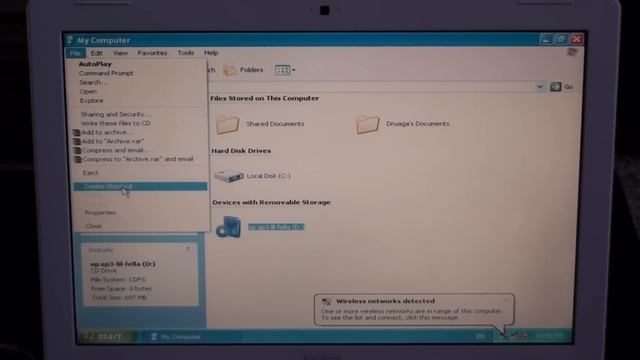Select Open from the File menu
Screen dimensions: 640x360
click(88, 91)
